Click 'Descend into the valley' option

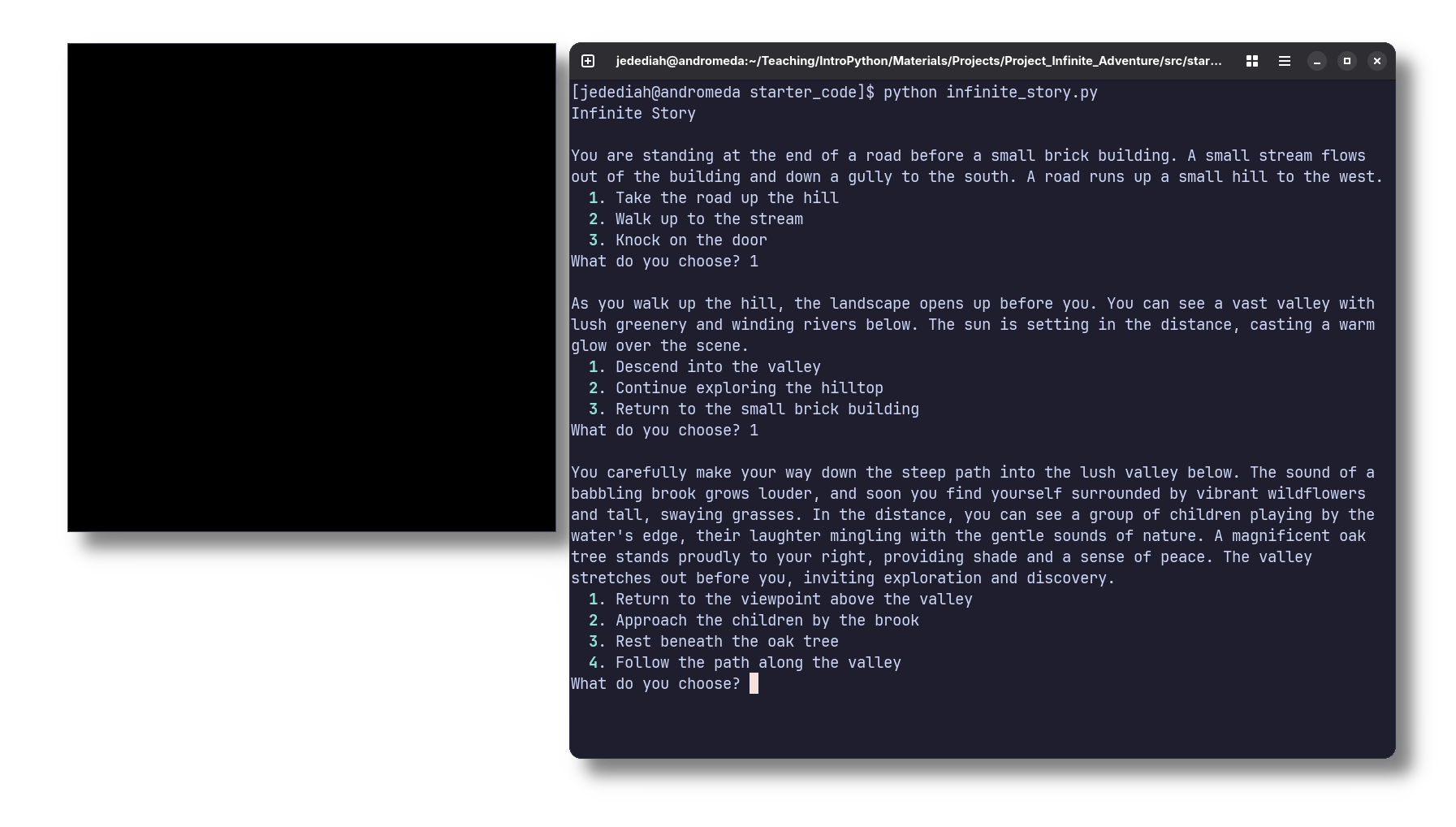tap(718, 367)
